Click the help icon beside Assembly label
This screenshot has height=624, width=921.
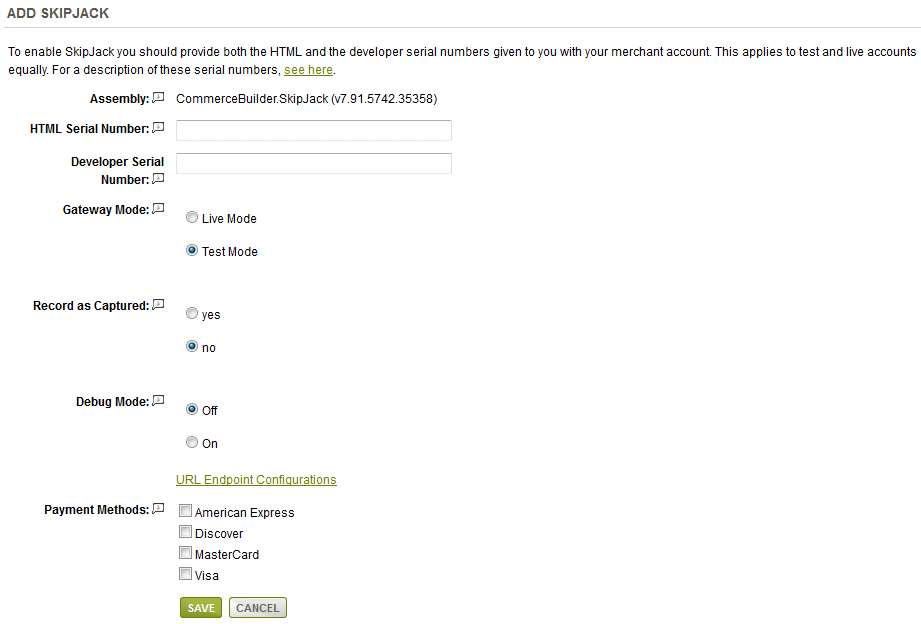coord(158,98)
